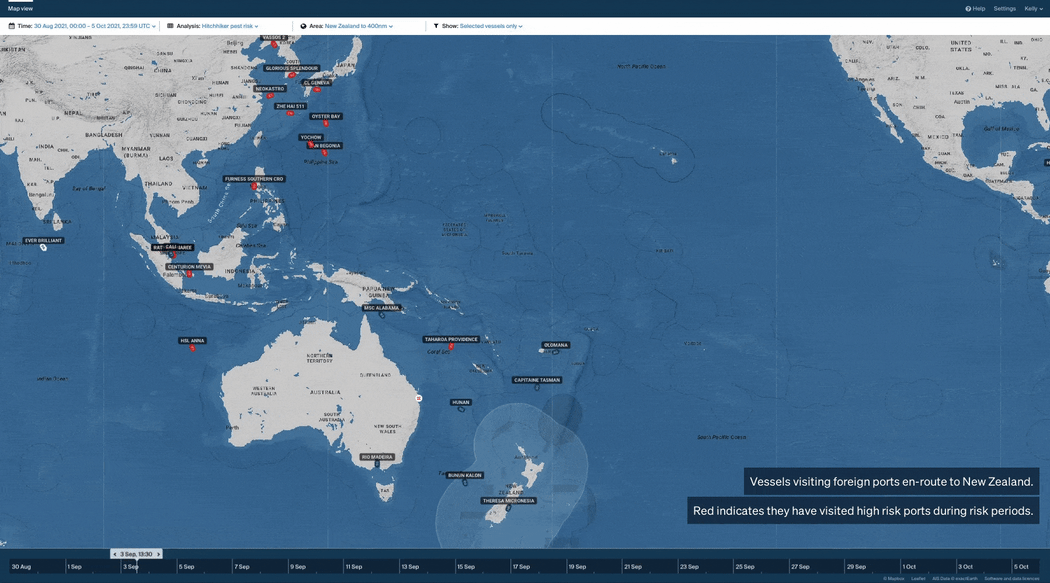Image resolution: width=1050 pixels, height=583 pixels.
Task: Click the globe icon beside Area
Action: 303,26
